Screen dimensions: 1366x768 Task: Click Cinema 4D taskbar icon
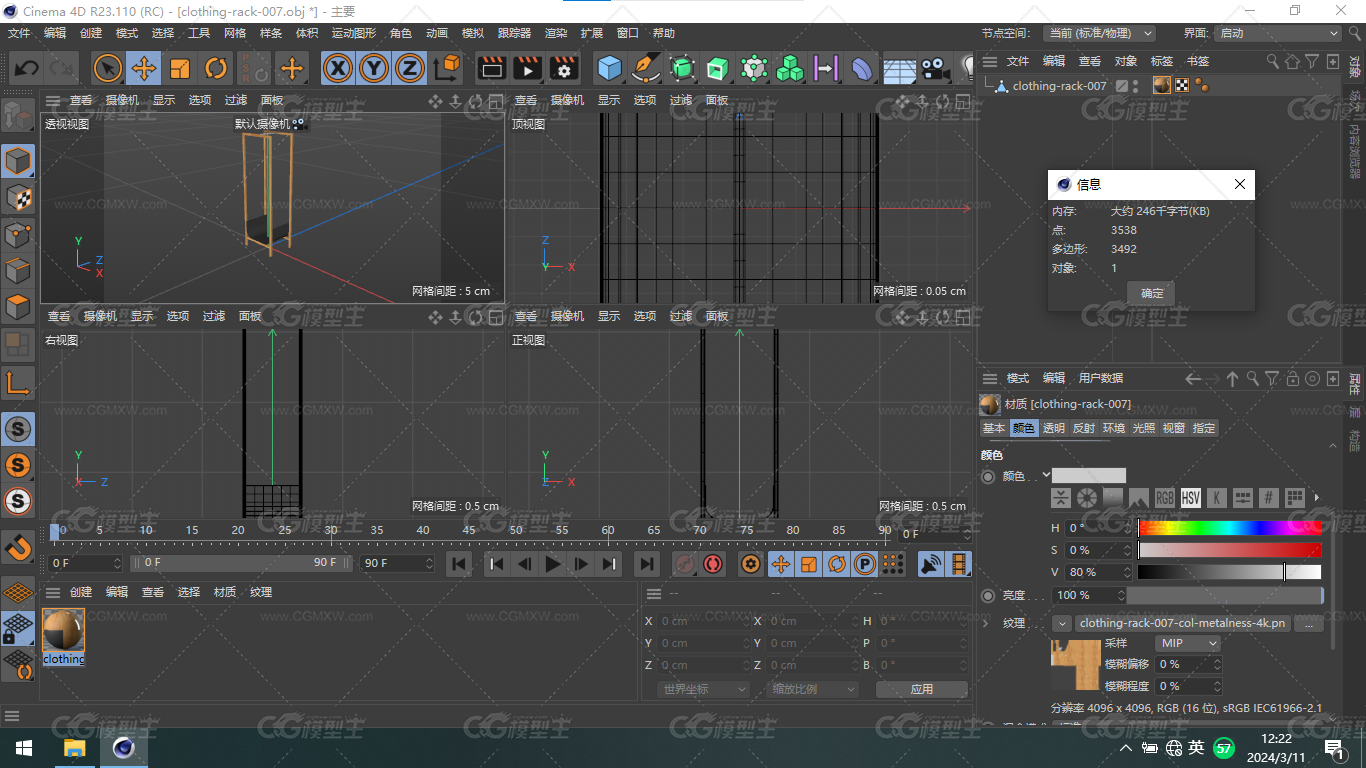click(x=124, y=748)
